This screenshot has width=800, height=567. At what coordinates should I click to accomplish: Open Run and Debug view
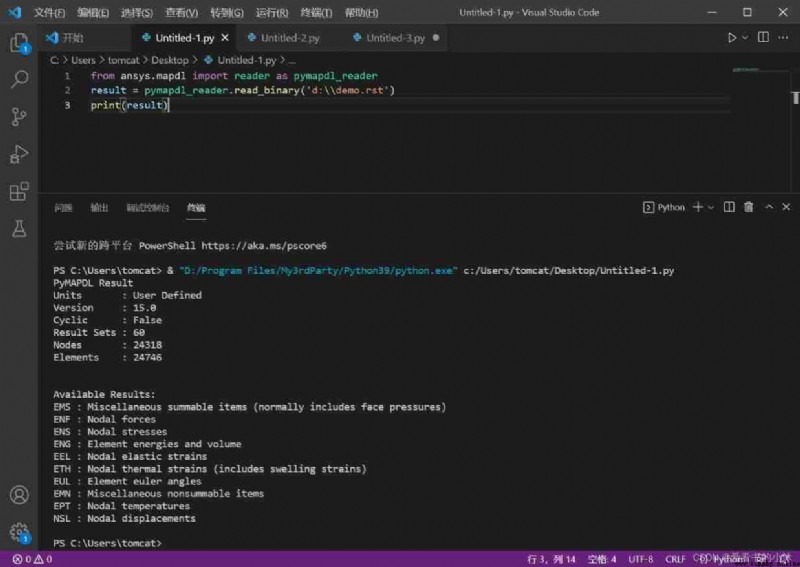click(19, 154)
